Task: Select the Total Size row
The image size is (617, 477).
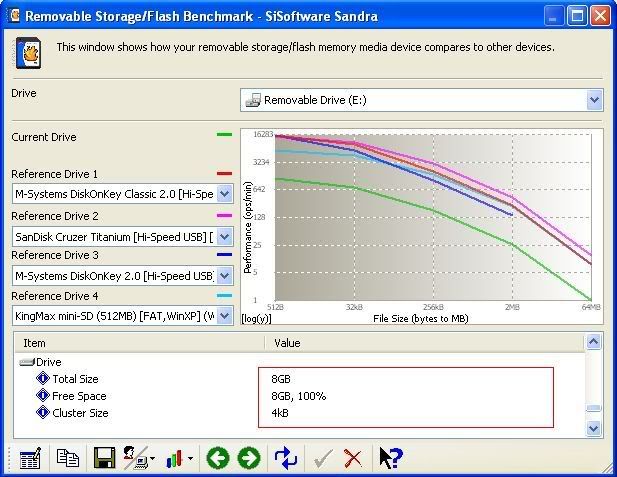Action: 75,379
